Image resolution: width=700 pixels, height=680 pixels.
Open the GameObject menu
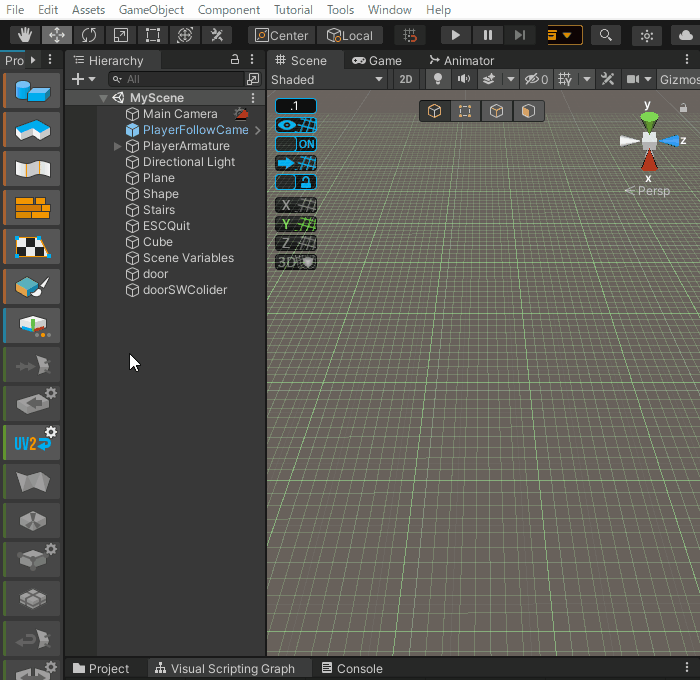point(151,10)
